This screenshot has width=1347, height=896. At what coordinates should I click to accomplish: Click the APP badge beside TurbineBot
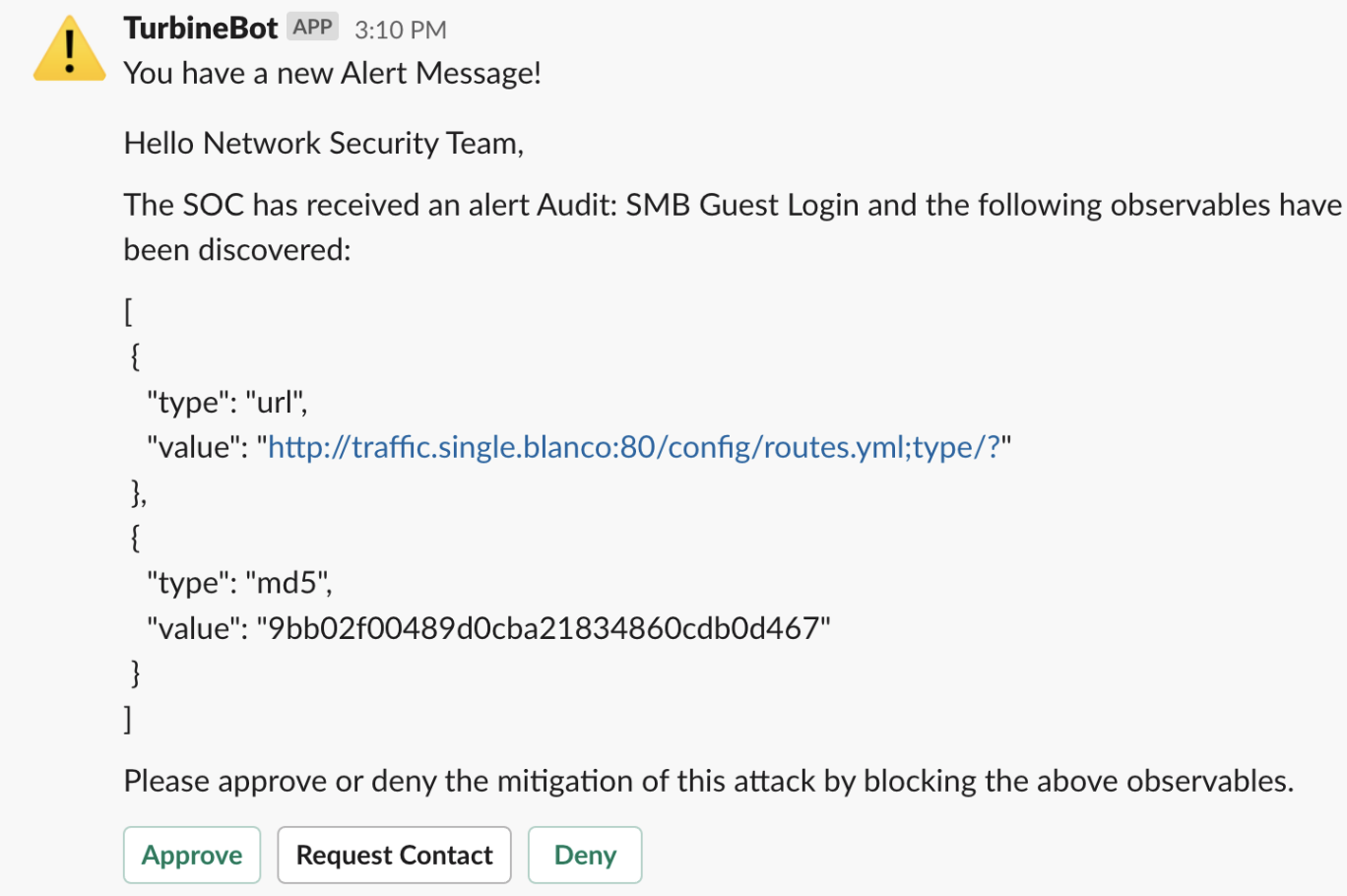click(312, 27)
